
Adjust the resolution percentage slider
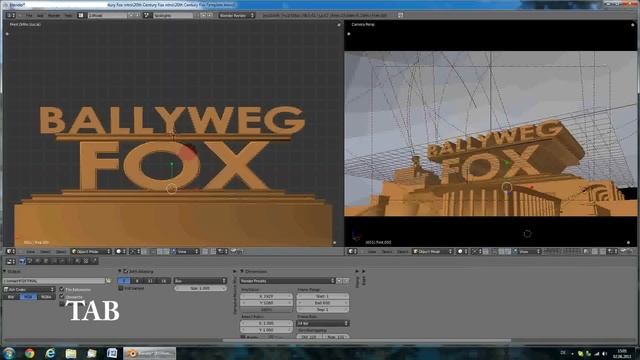(x=266, y=310)
